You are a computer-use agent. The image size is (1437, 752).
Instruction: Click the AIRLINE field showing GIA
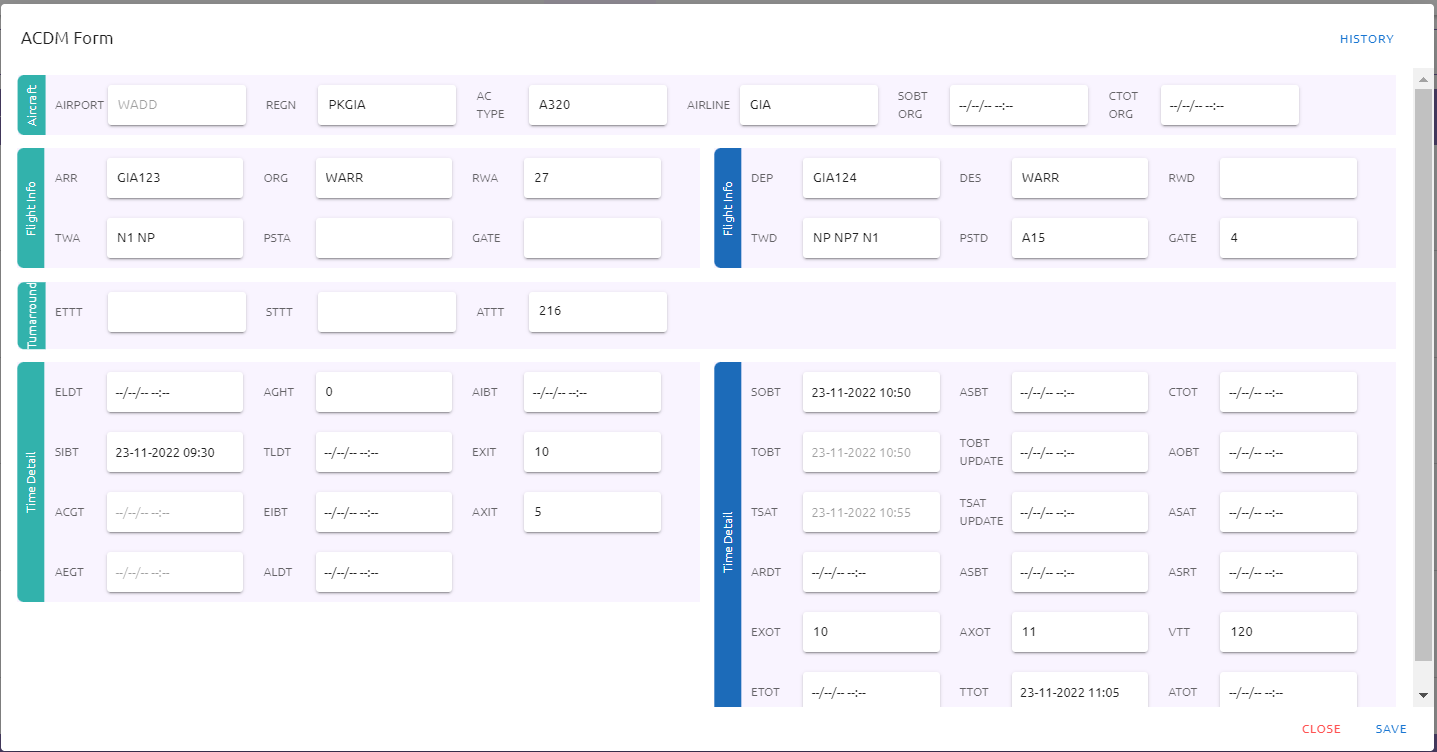tap(808, 104)
